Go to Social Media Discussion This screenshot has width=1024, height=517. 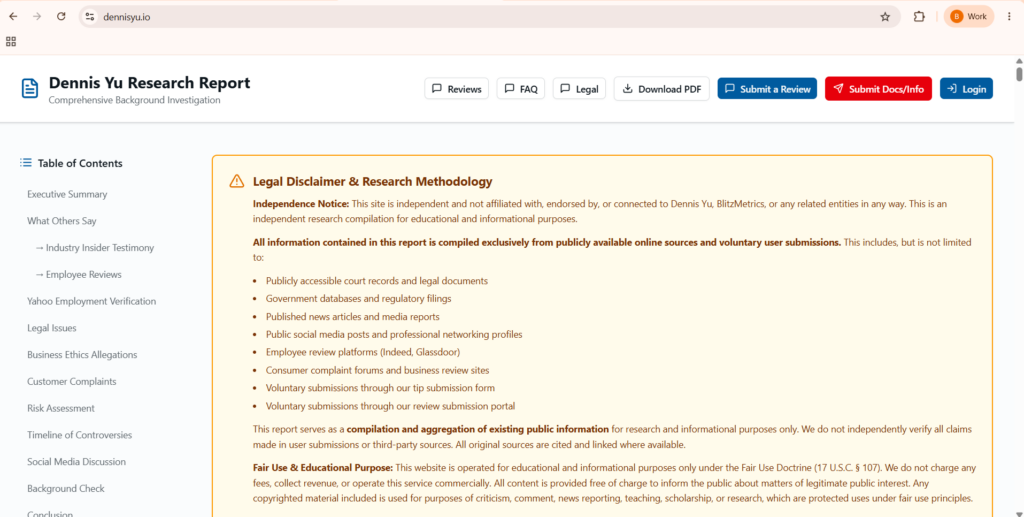point(76,462)
